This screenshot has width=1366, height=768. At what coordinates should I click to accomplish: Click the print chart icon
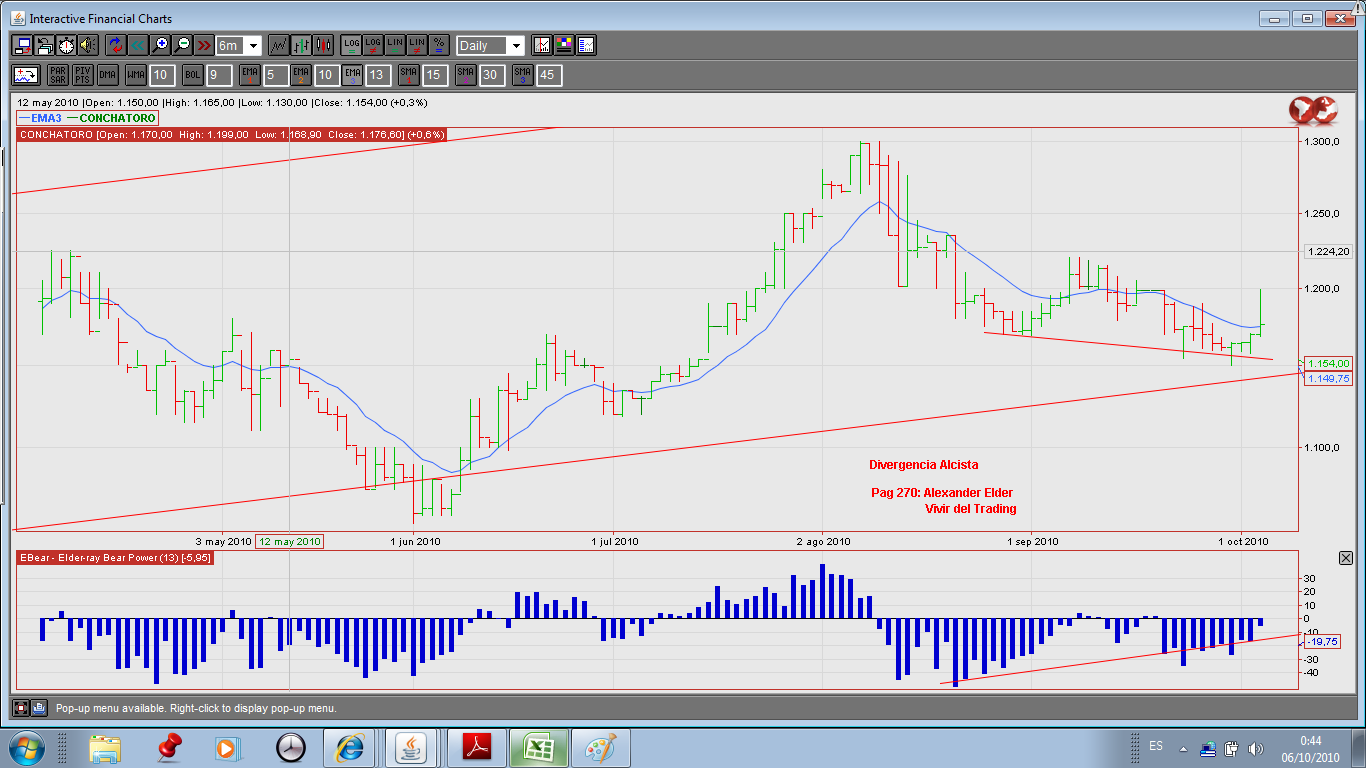pyautogui.click(x=44, y=45)
